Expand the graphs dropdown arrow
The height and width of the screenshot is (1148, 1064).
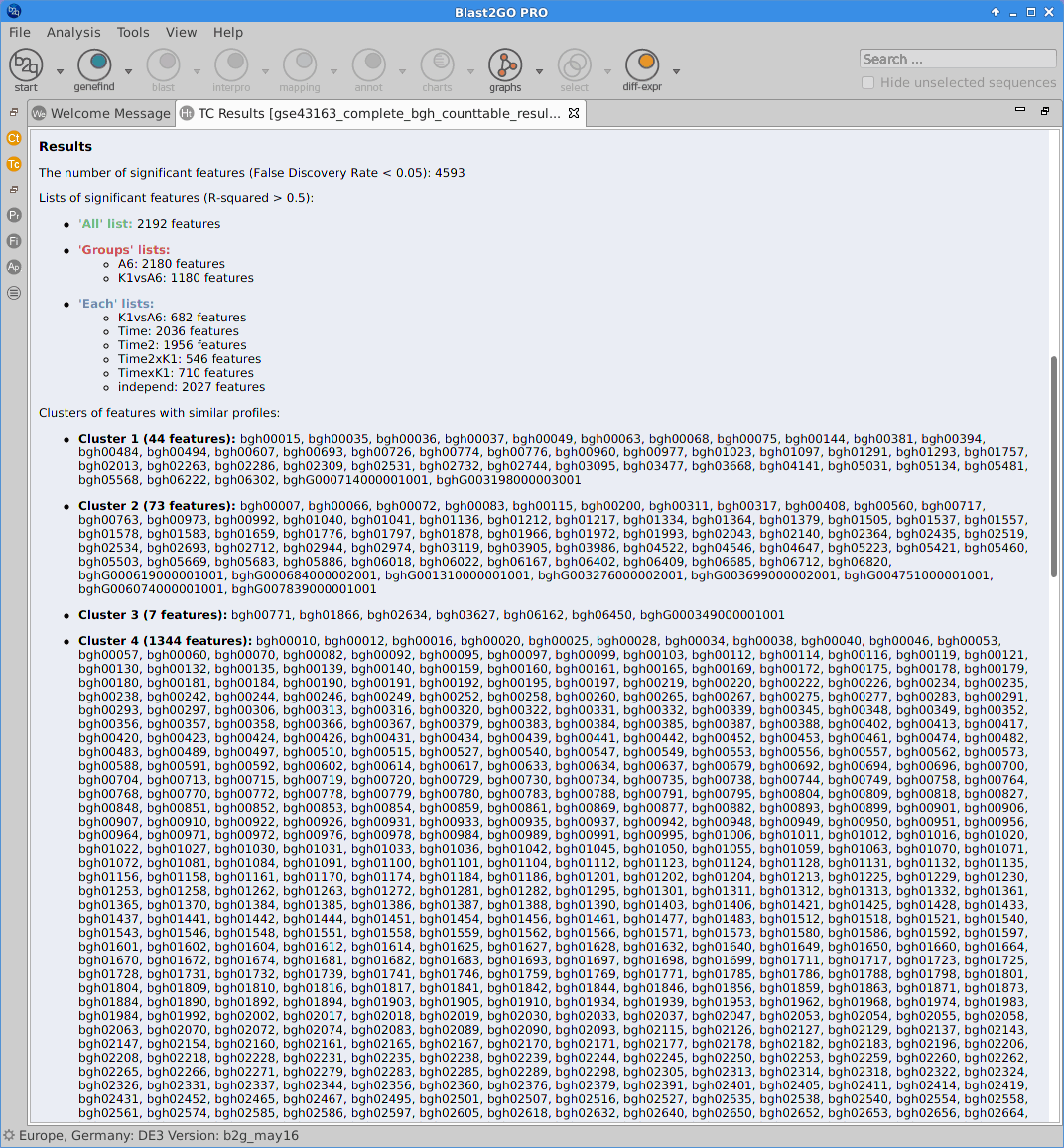540,71
